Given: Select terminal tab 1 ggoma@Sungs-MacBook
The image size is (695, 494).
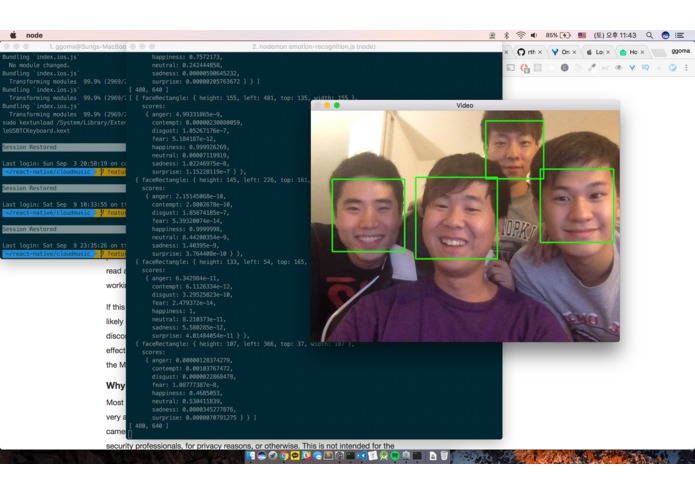Looking at the screenshot, I should (x=87, y=47).
